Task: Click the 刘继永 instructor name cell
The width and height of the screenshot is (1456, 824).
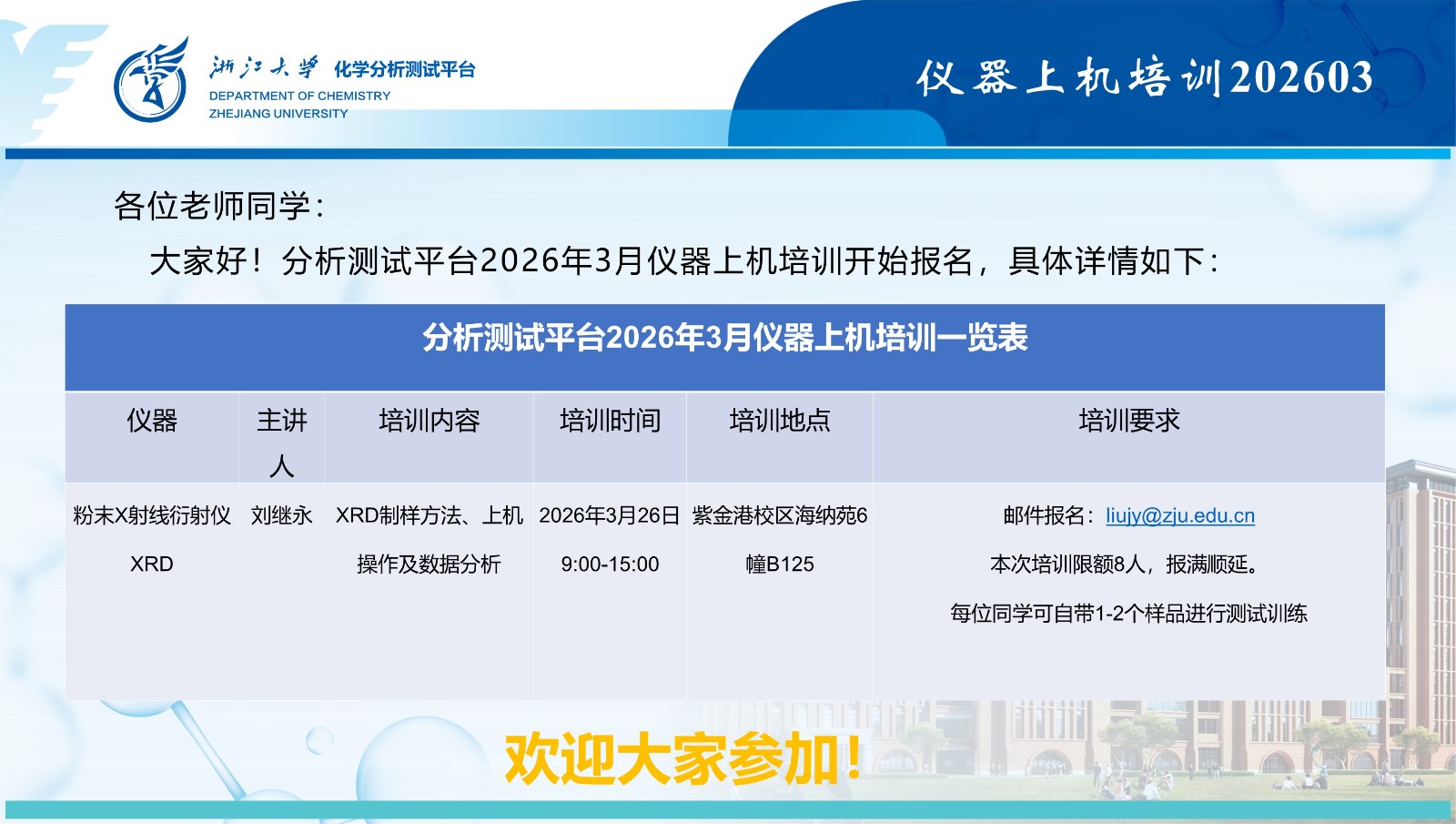Action: (282, 515)
